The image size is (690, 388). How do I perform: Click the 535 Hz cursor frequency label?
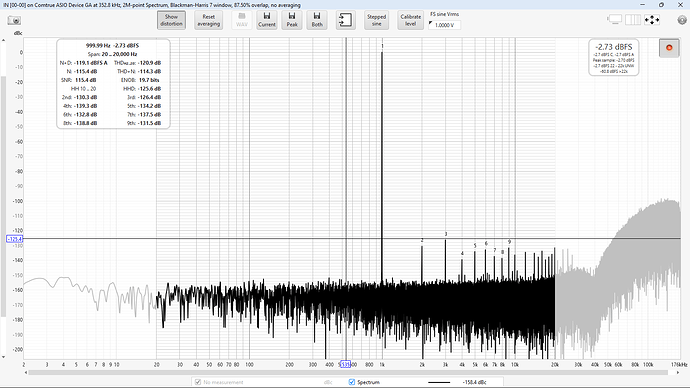(x=345, y=364)
